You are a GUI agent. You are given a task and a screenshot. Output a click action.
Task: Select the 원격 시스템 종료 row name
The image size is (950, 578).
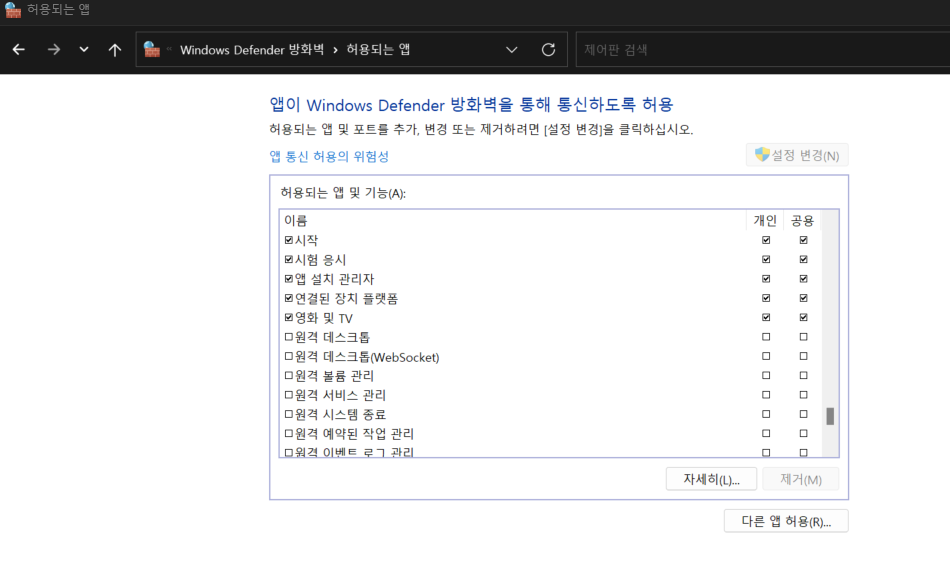tap(340, 414)
